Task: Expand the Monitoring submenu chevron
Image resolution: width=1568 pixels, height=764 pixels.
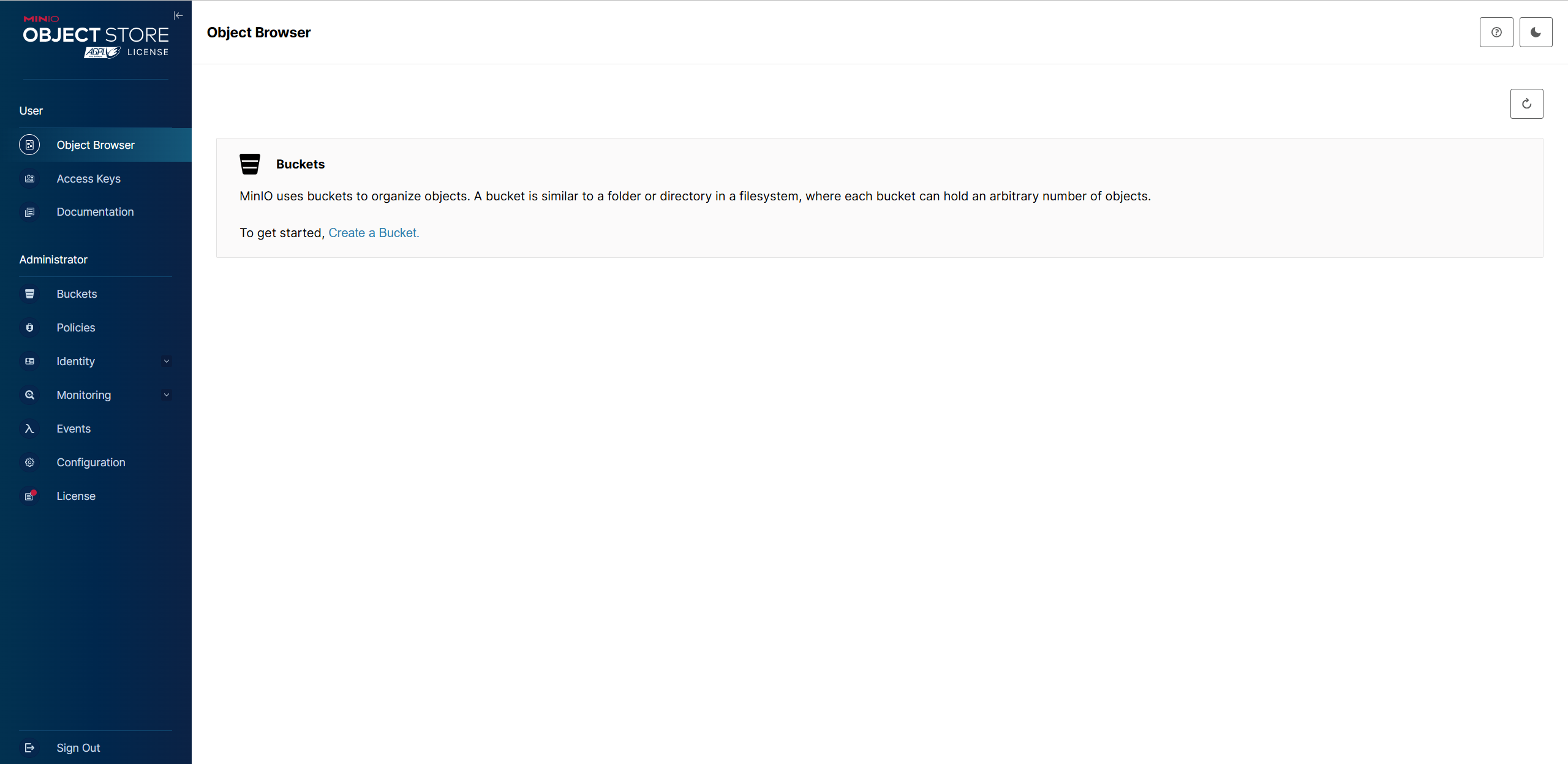Action: click(x=167, y=395)
